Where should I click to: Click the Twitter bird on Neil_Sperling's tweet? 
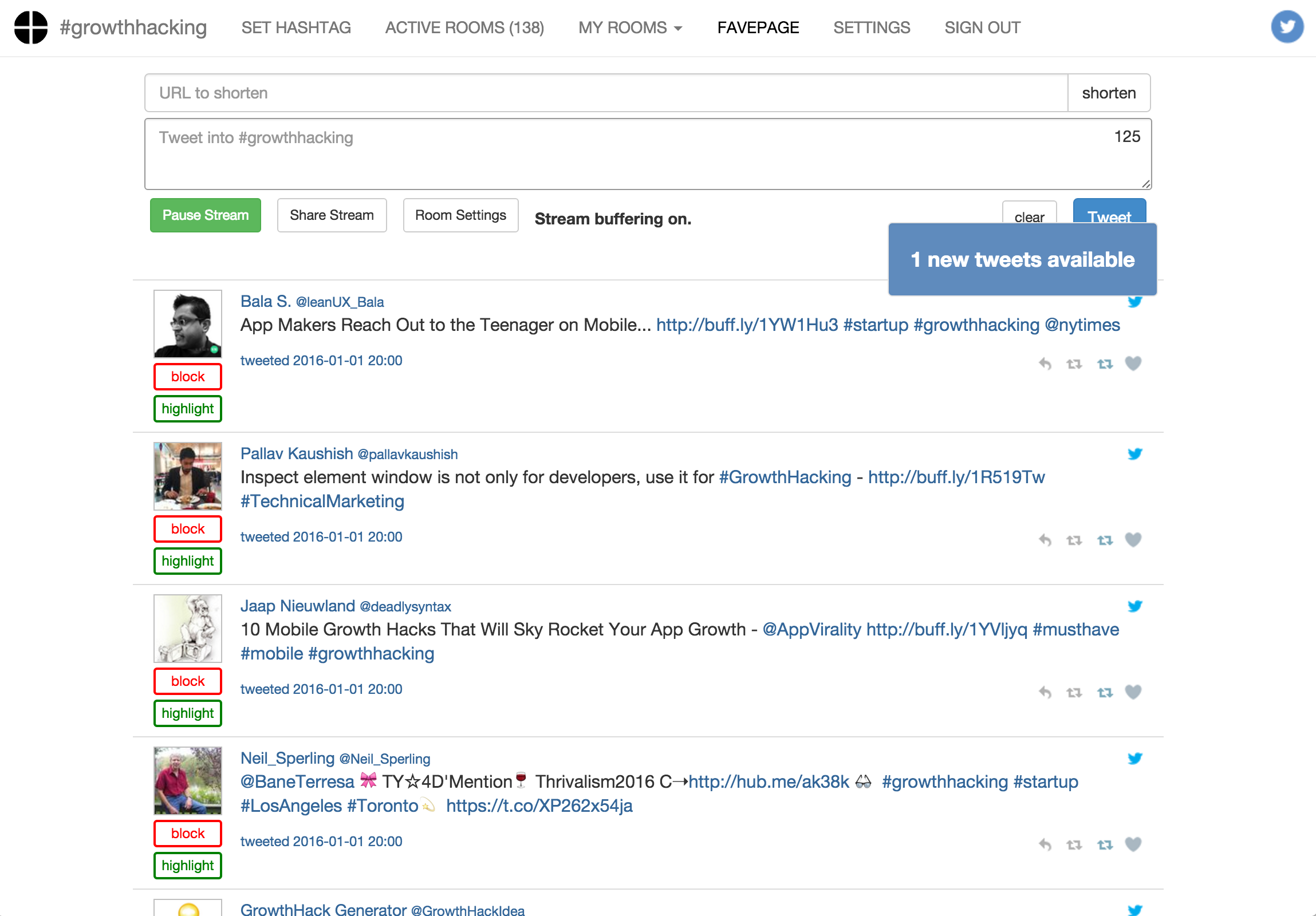click(1135, 758)
